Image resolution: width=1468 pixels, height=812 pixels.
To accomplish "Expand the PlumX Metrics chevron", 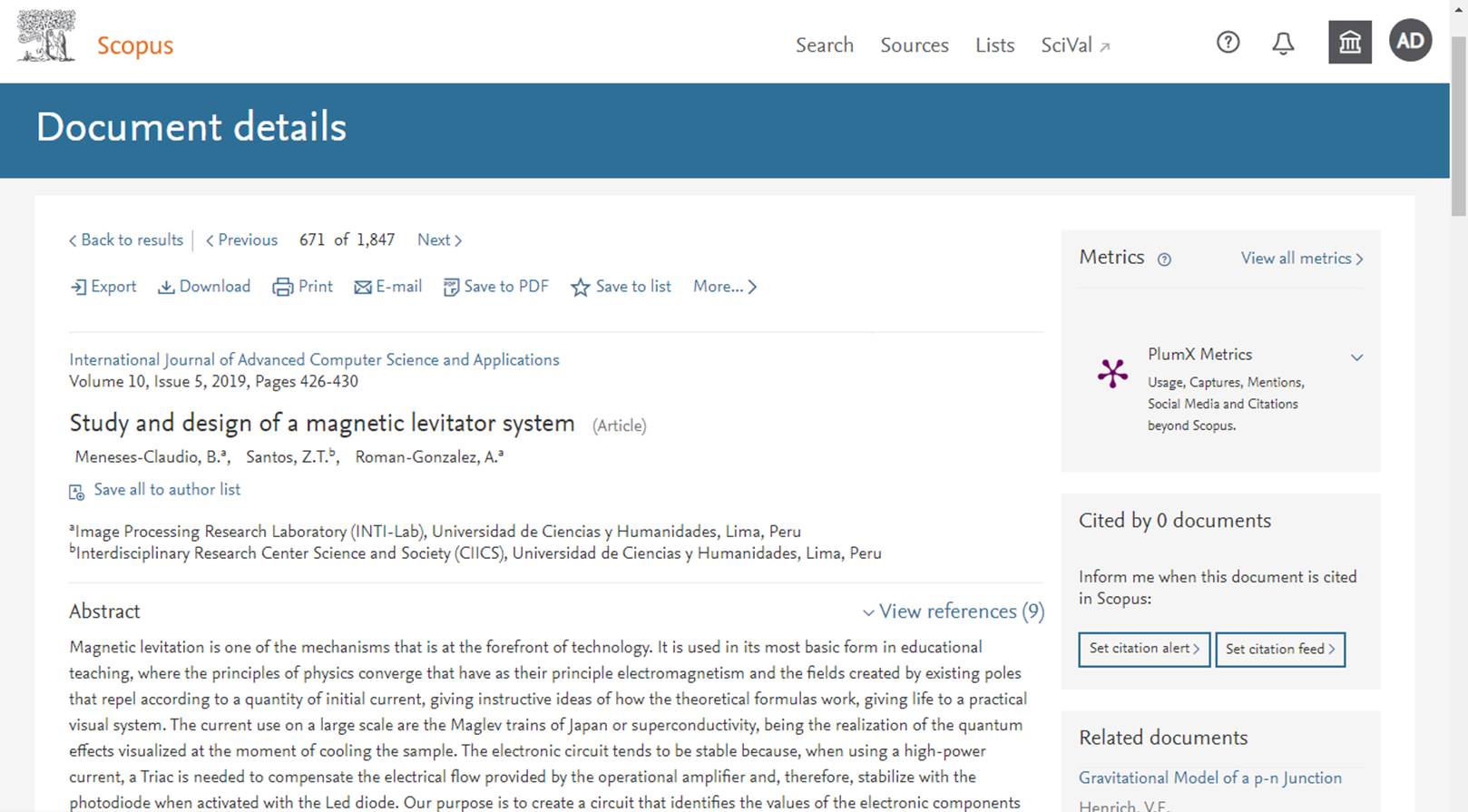I will (1356, 357).
